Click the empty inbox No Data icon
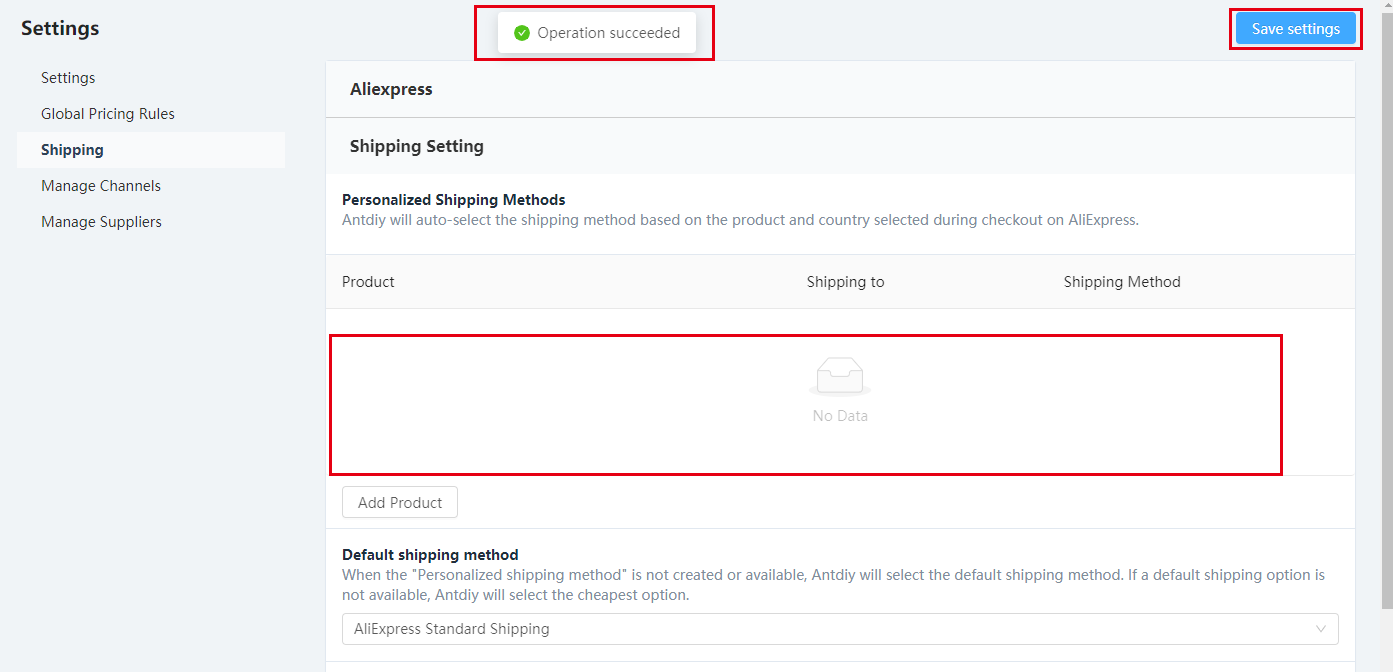The height and width of the screenshot is (672, 1393). tap(840, 377)
